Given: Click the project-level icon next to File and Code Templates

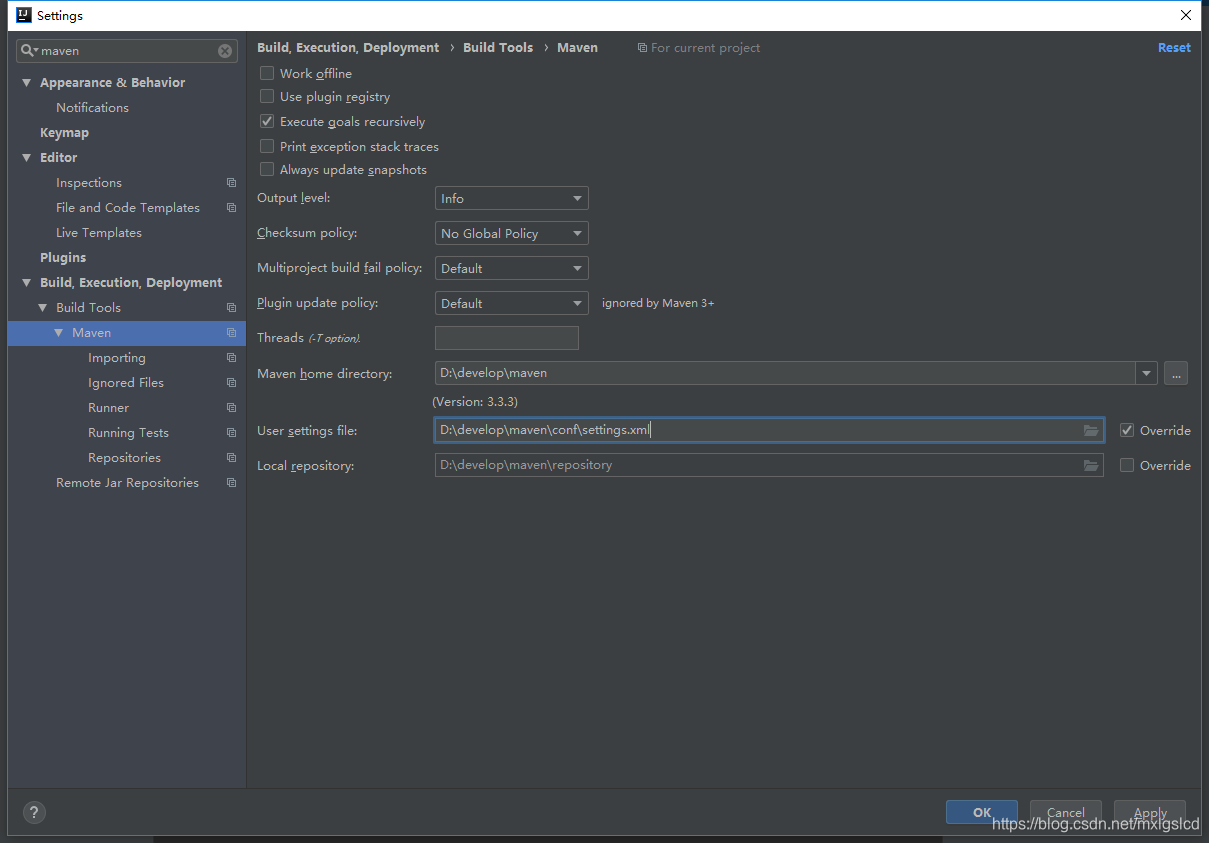Looking at the screenshot, I should pyautogui.click(x=231, y=208).
